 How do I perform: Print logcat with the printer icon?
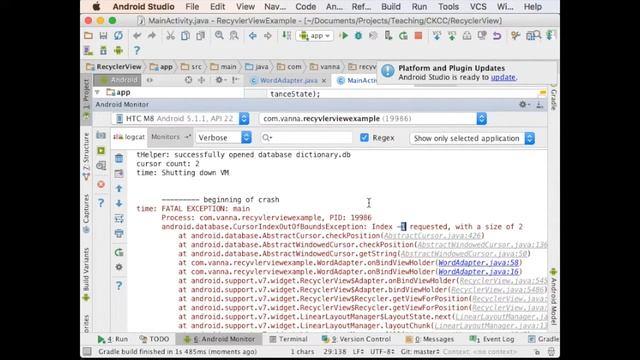tap(119, 233)
